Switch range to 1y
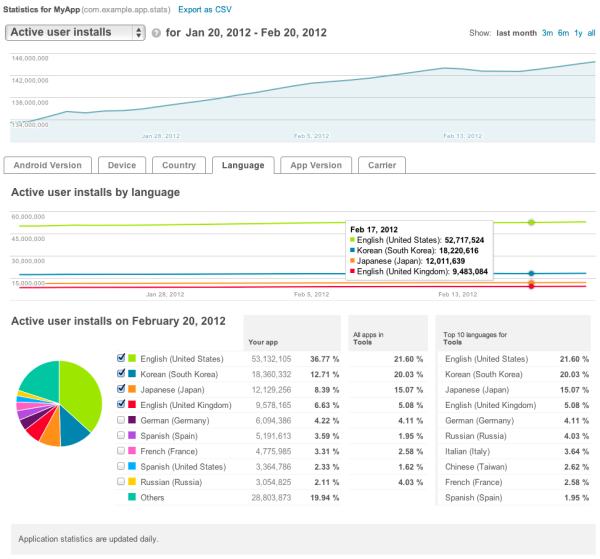The width and height of the screenshot is (600, 559). (578, 33)
